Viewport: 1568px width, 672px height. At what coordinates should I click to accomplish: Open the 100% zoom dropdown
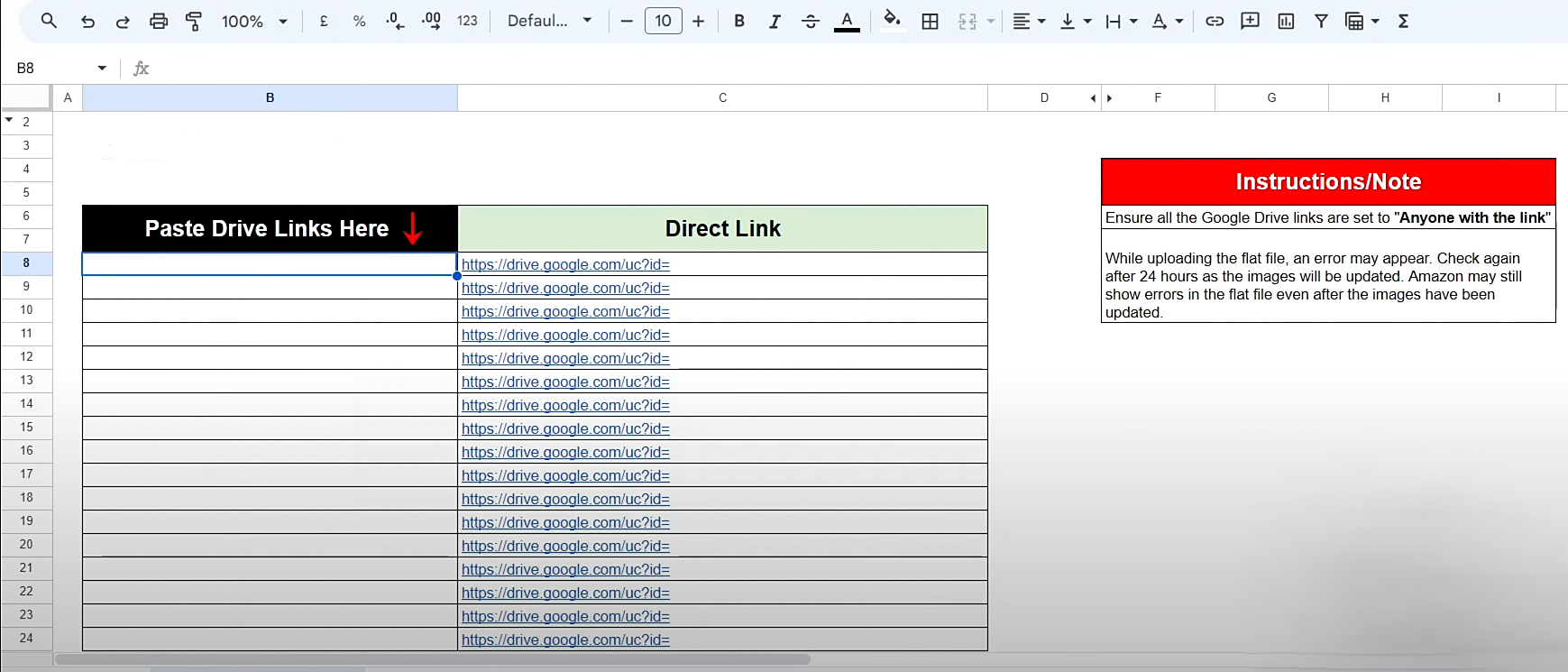click(254, 21)
